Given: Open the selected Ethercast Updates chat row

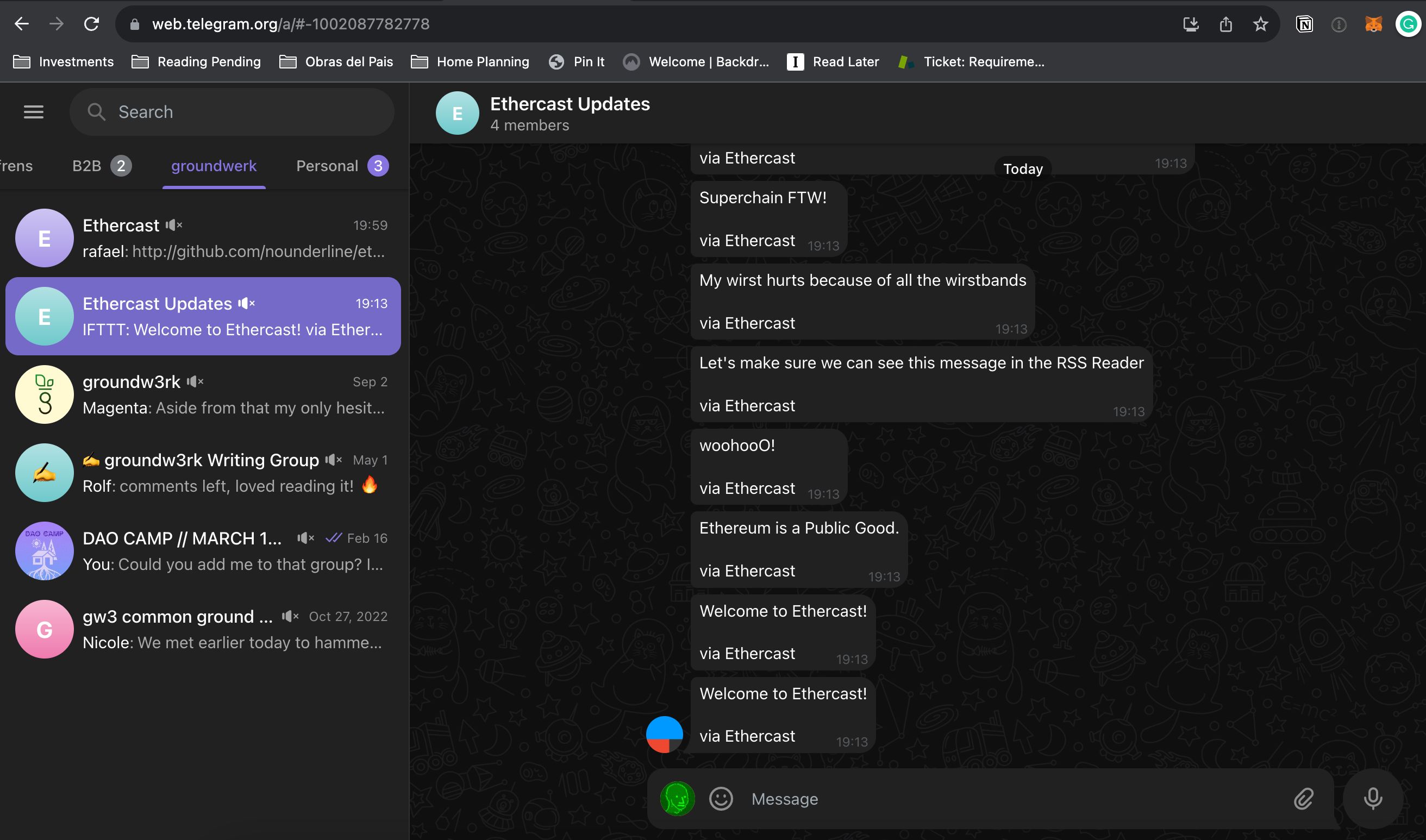Looking at the screenshot, I should click(x=203, y=316).
